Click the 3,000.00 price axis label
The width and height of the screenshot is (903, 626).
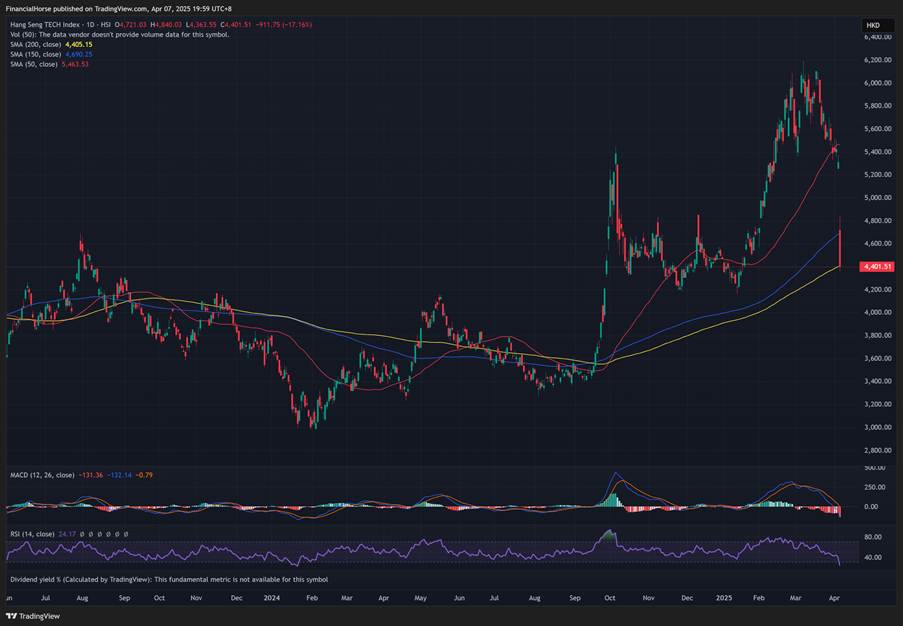[877, 428]
